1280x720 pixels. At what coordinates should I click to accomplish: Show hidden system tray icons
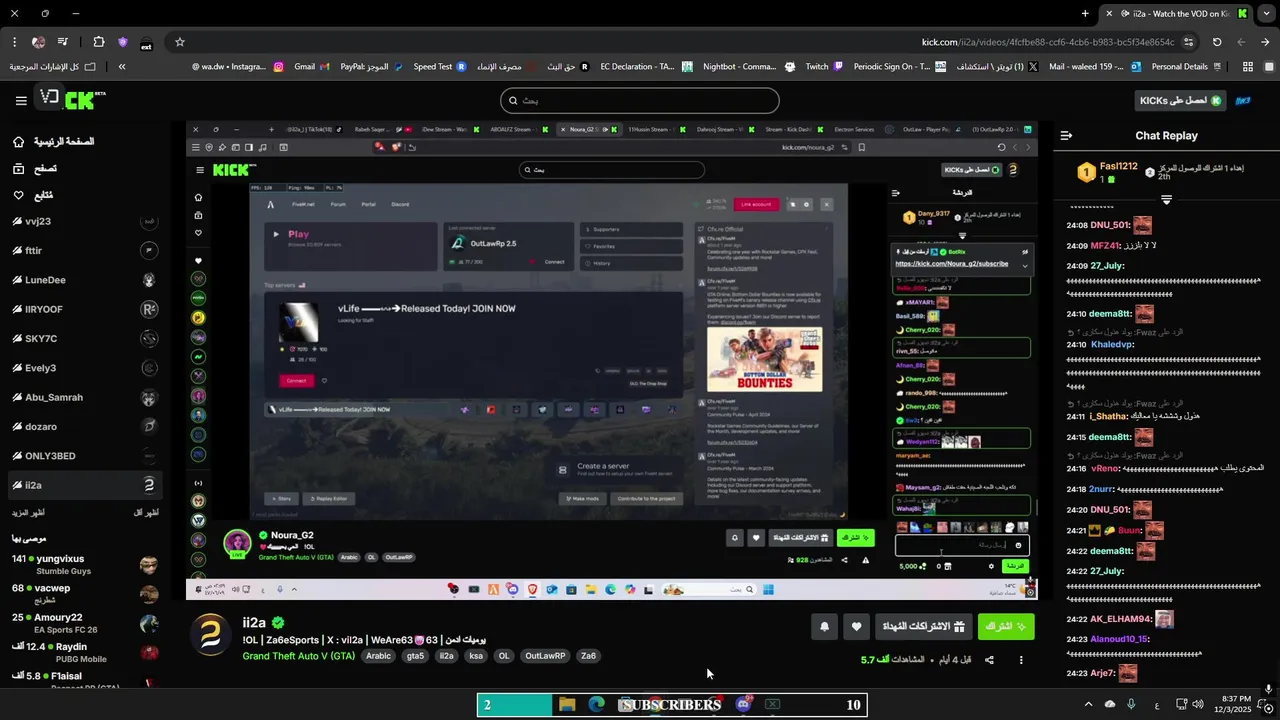pos(1088,705)
